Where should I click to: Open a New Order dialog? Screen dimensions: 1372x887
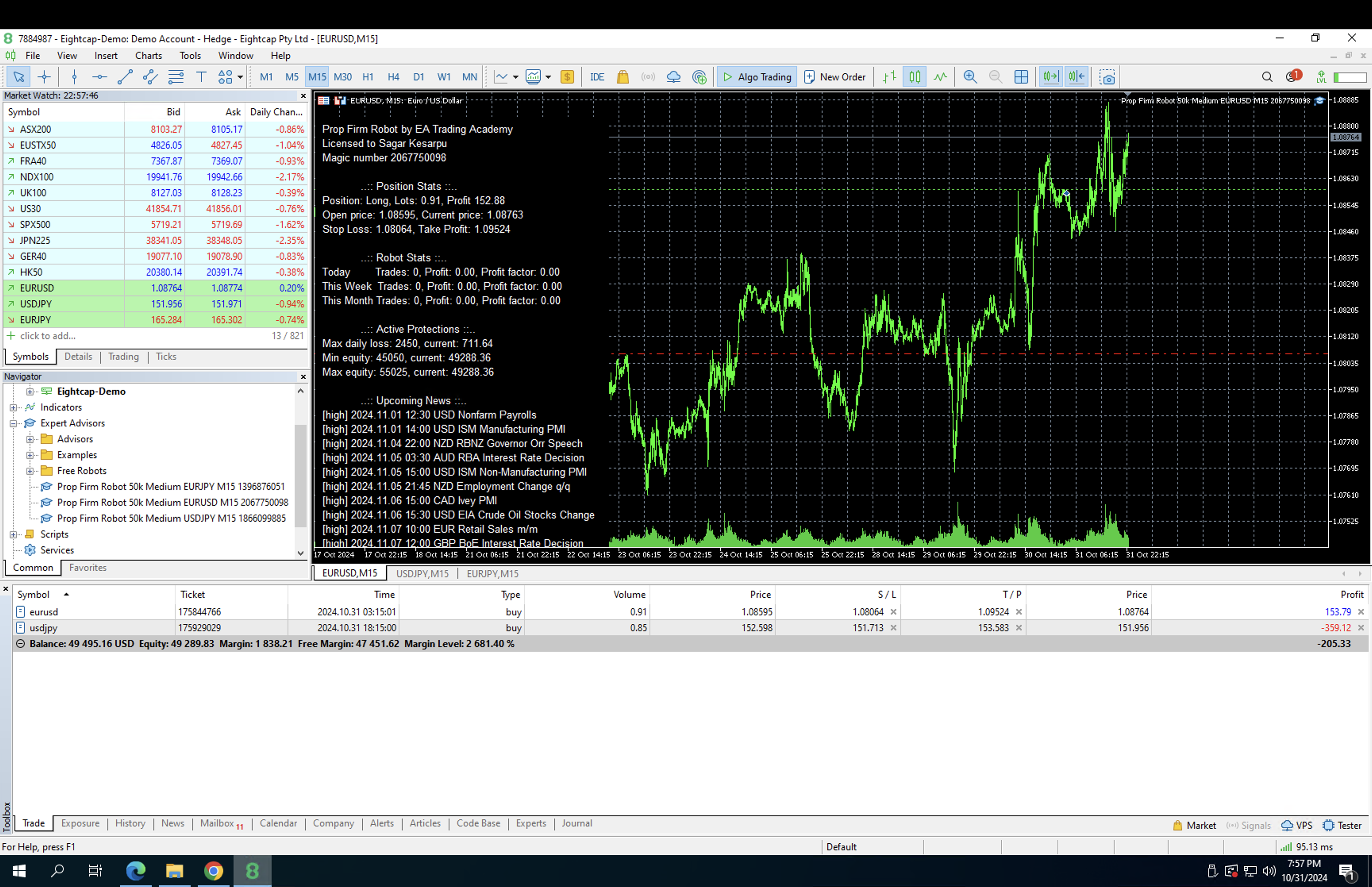[834, 77]
